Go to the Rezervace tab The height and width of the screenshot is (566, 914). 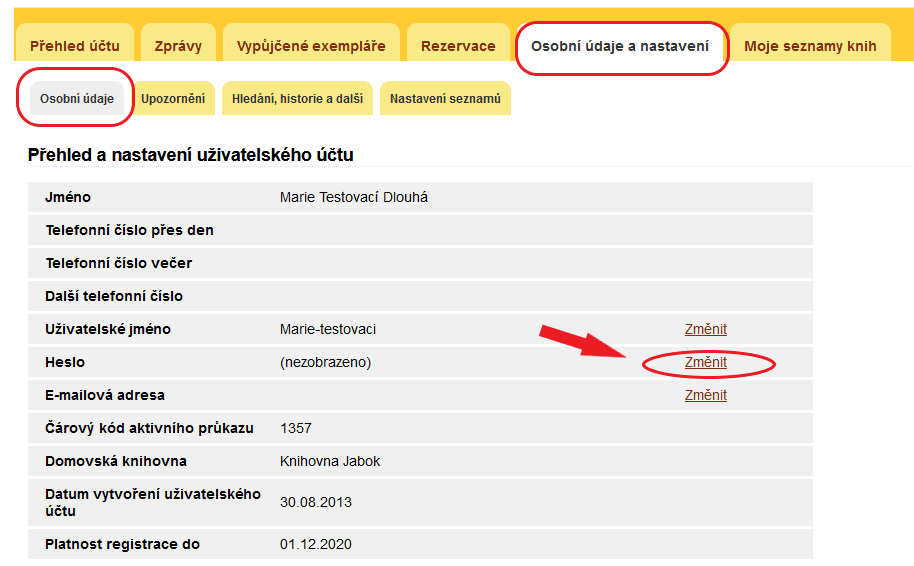458,46
